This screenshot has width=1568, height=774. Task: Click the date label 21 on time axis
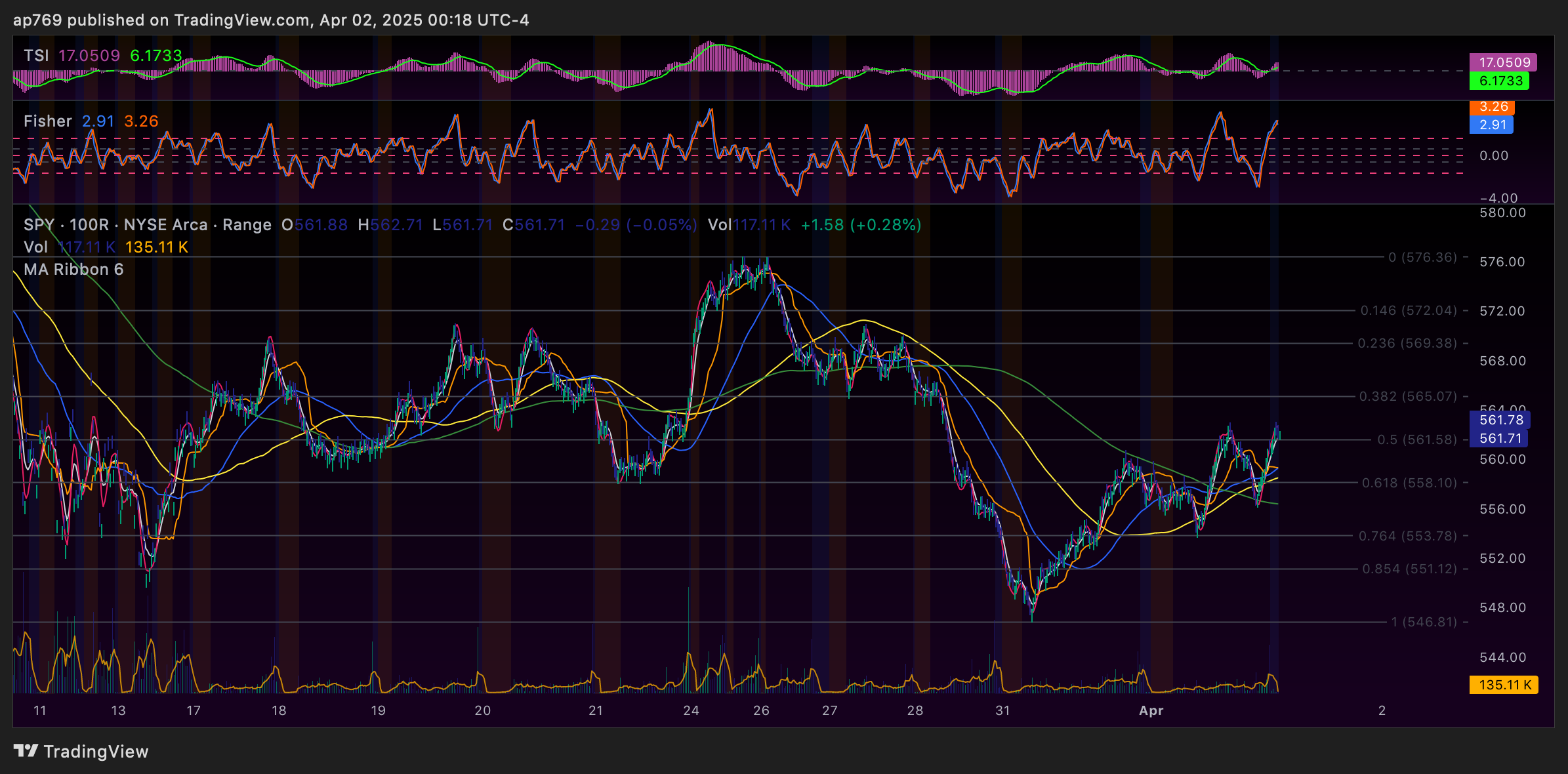coord(596,710)
